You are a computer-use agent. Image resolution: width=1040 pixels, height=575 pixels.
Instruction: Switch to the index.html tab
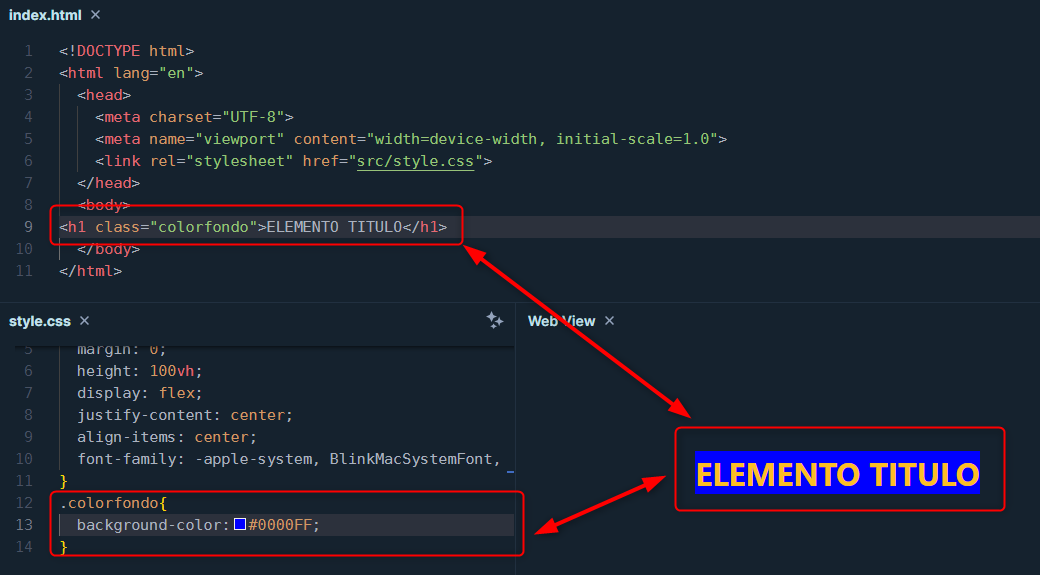coord(44,15)
